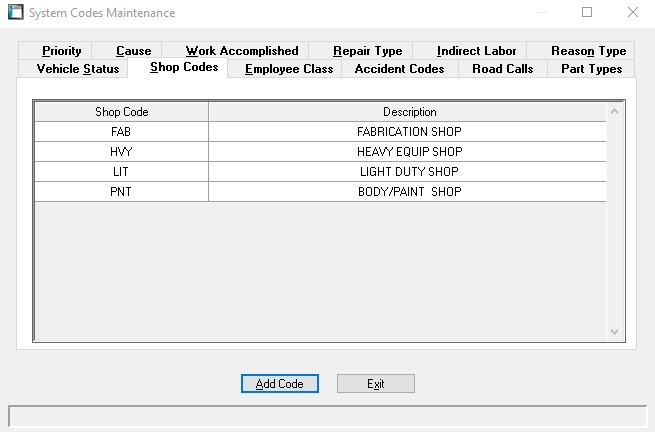The width and height of the screenshot is (655, 432).
Task: Switch to the Reason Type tab
Action: tap(588, 51)
